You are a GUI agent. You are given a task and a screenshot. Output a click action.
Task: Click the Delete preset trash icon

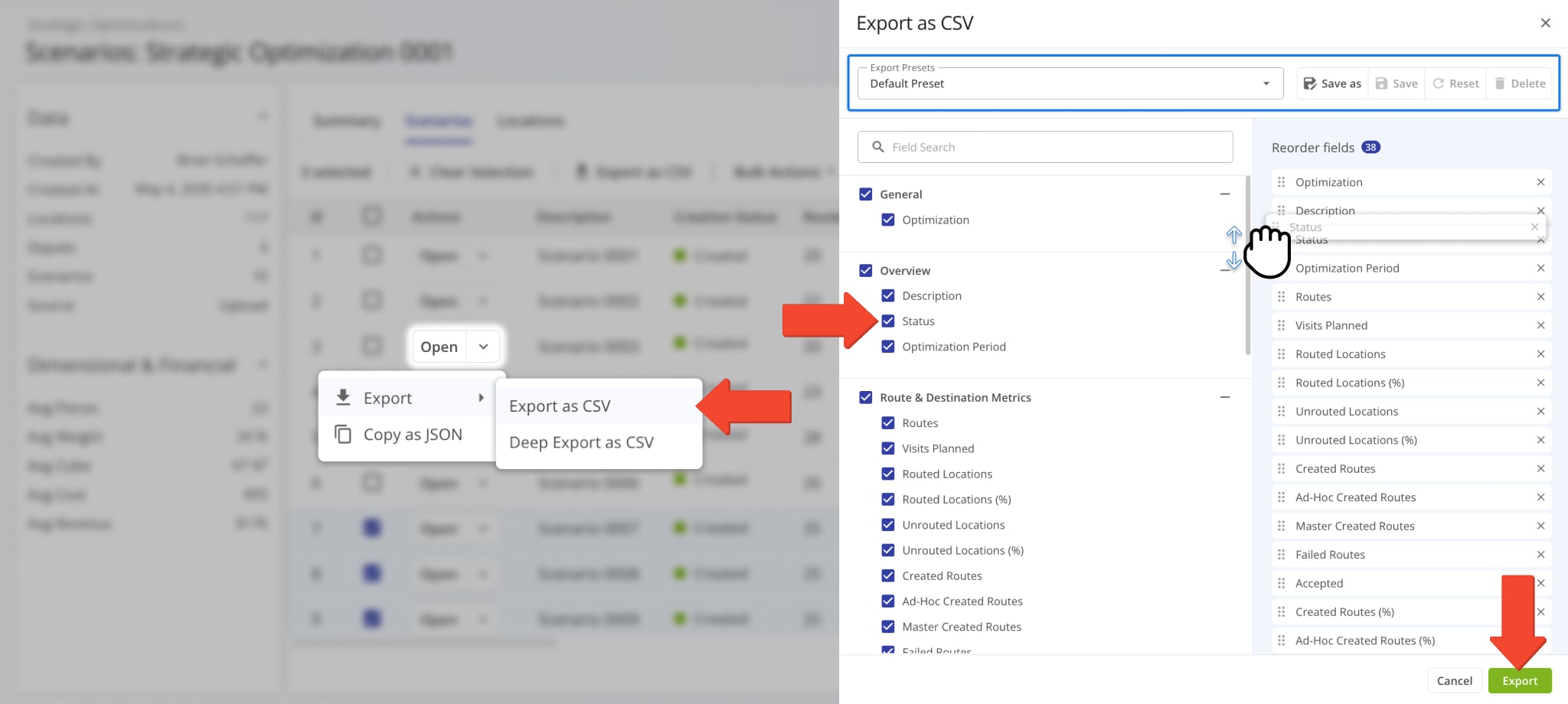pyautogui.click(x=1499, y=83)
